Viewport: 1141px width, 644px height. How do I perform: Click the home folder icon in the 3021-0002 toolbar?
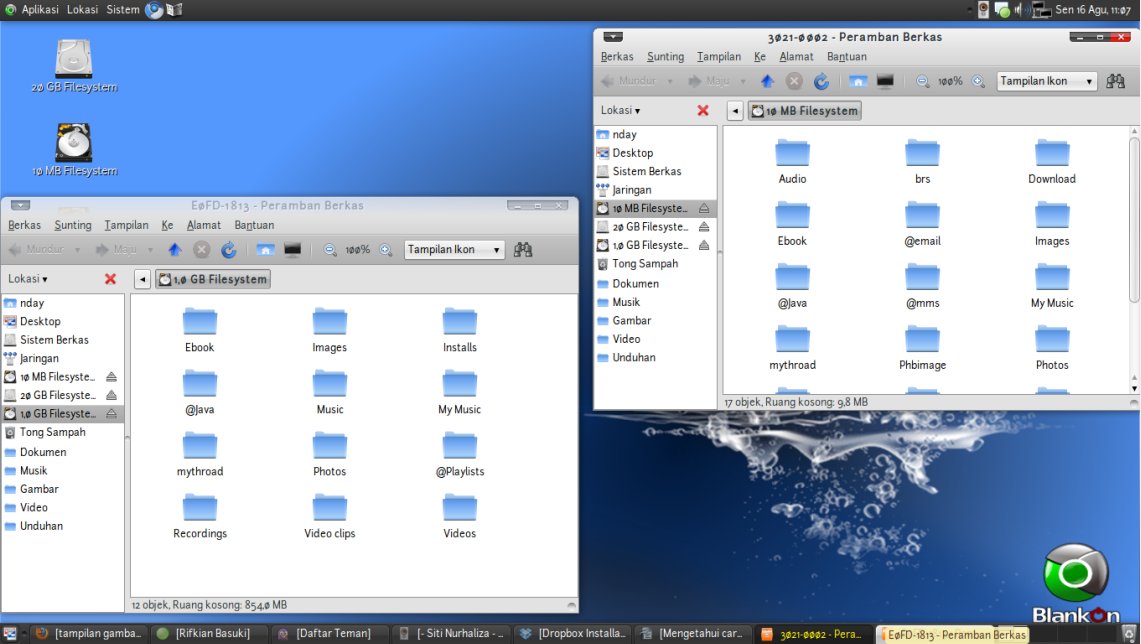pyautogui.click(x=857, y=82)
